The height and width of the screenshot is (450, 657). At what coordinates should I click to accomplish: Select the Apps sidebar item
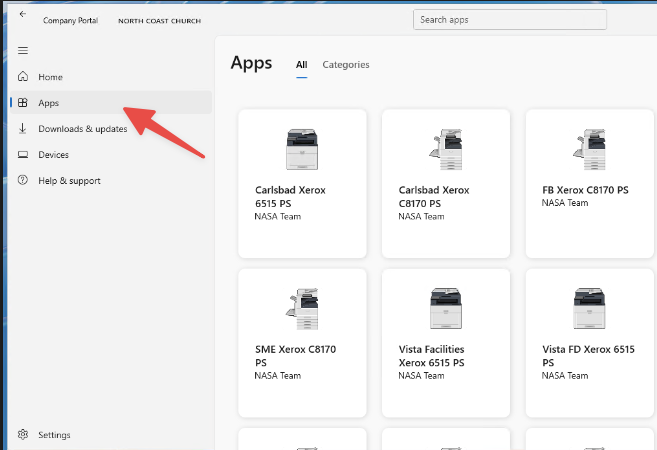coord(48,103)
